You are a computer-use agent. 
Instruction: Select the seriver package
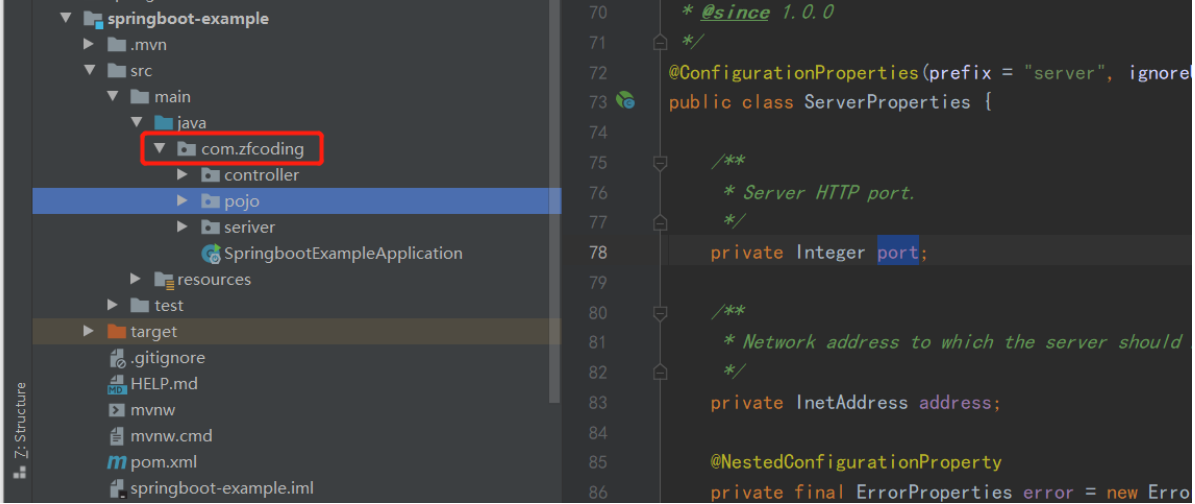(x=249, y=227)
